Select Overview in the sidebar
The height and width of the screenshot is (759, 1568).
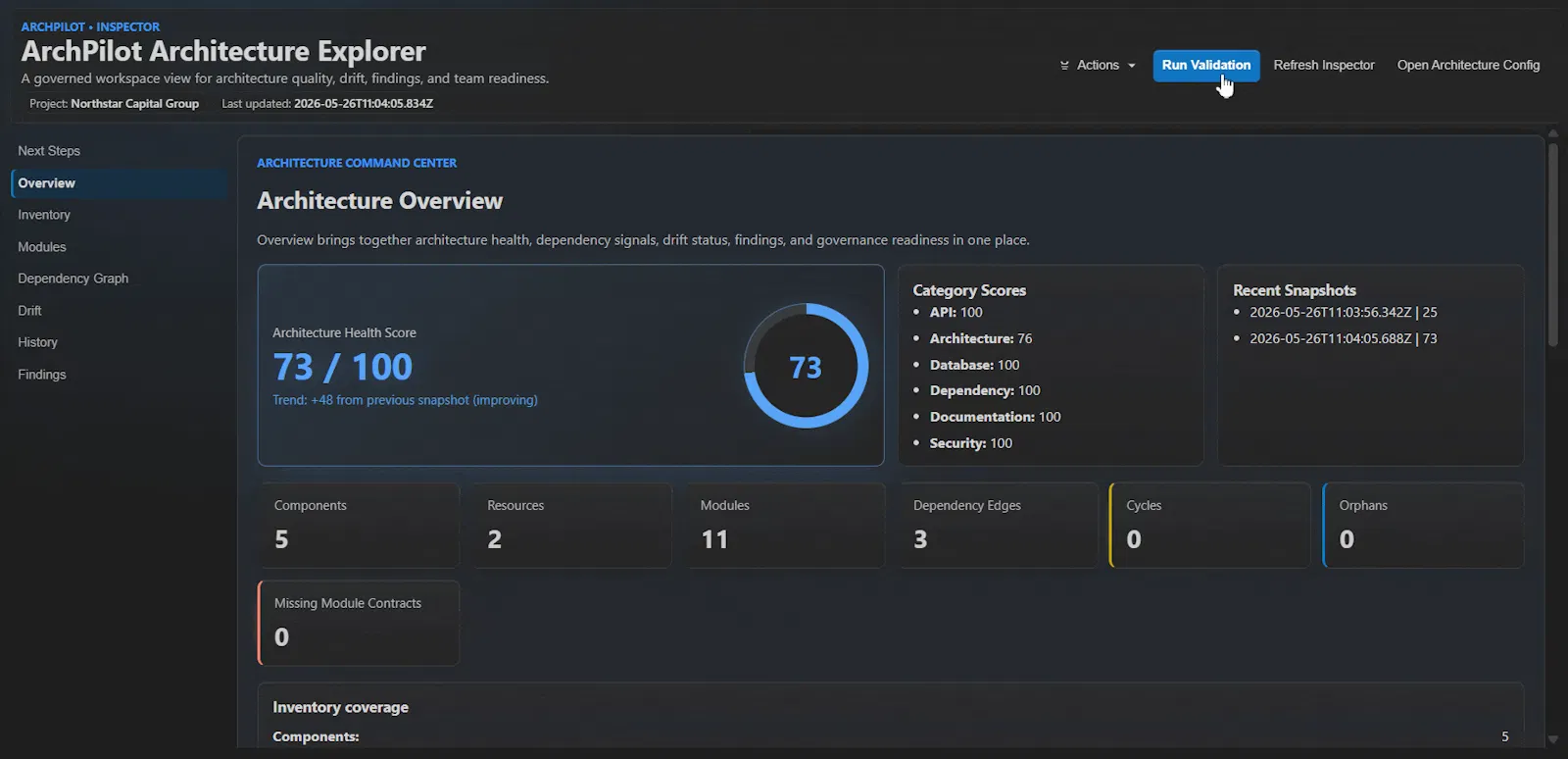118,183
